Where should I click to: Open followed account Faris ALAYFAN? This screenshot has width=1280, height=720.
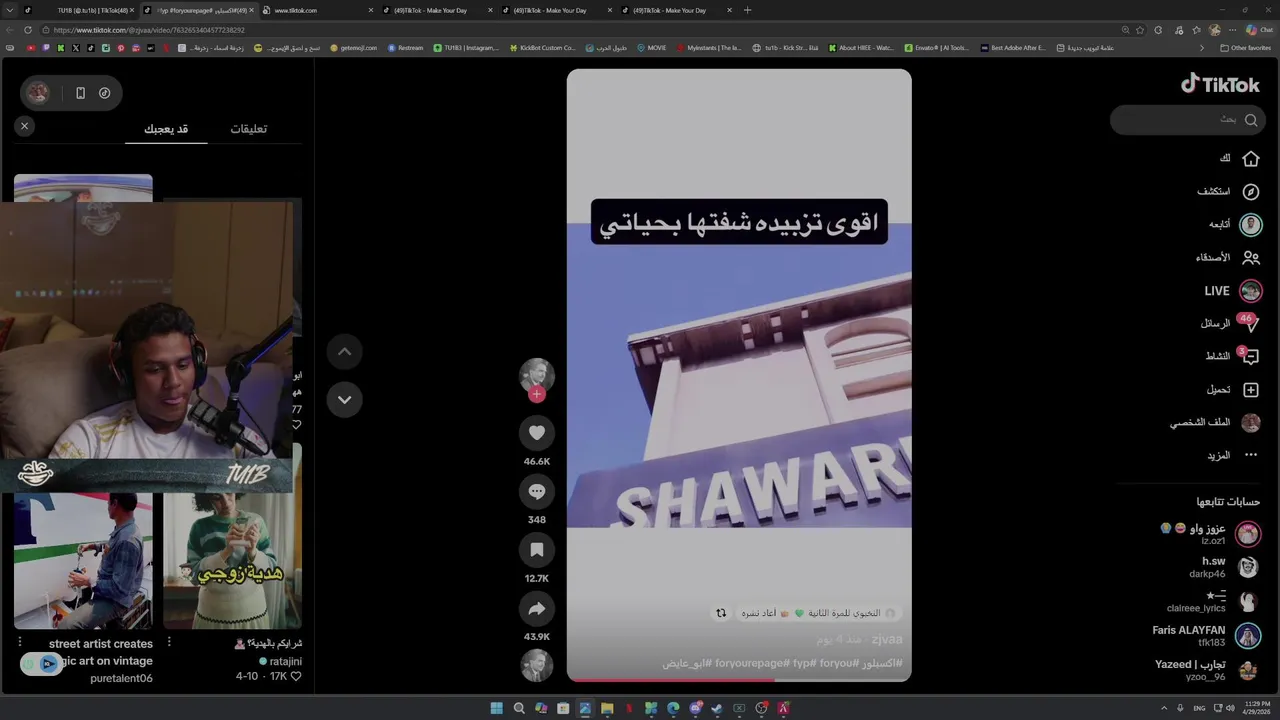click(1206, 635)
